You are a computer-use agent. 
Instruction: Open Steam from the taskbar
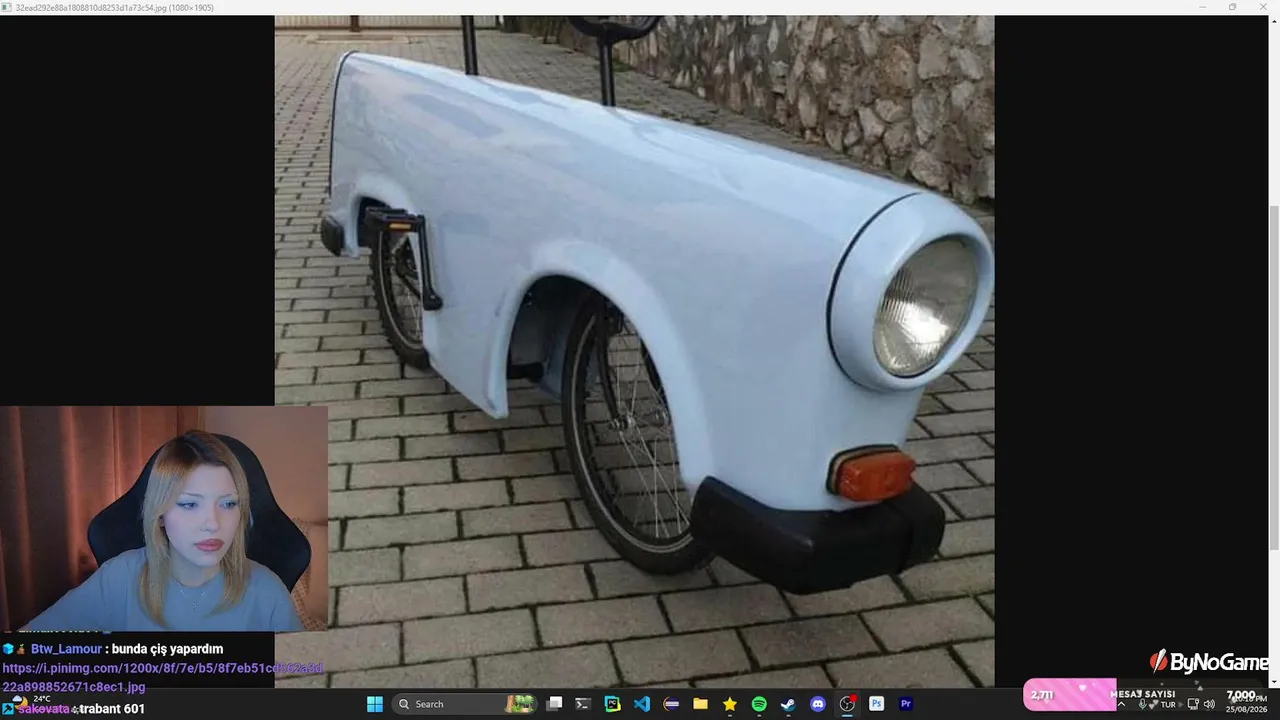coord(788,704)
